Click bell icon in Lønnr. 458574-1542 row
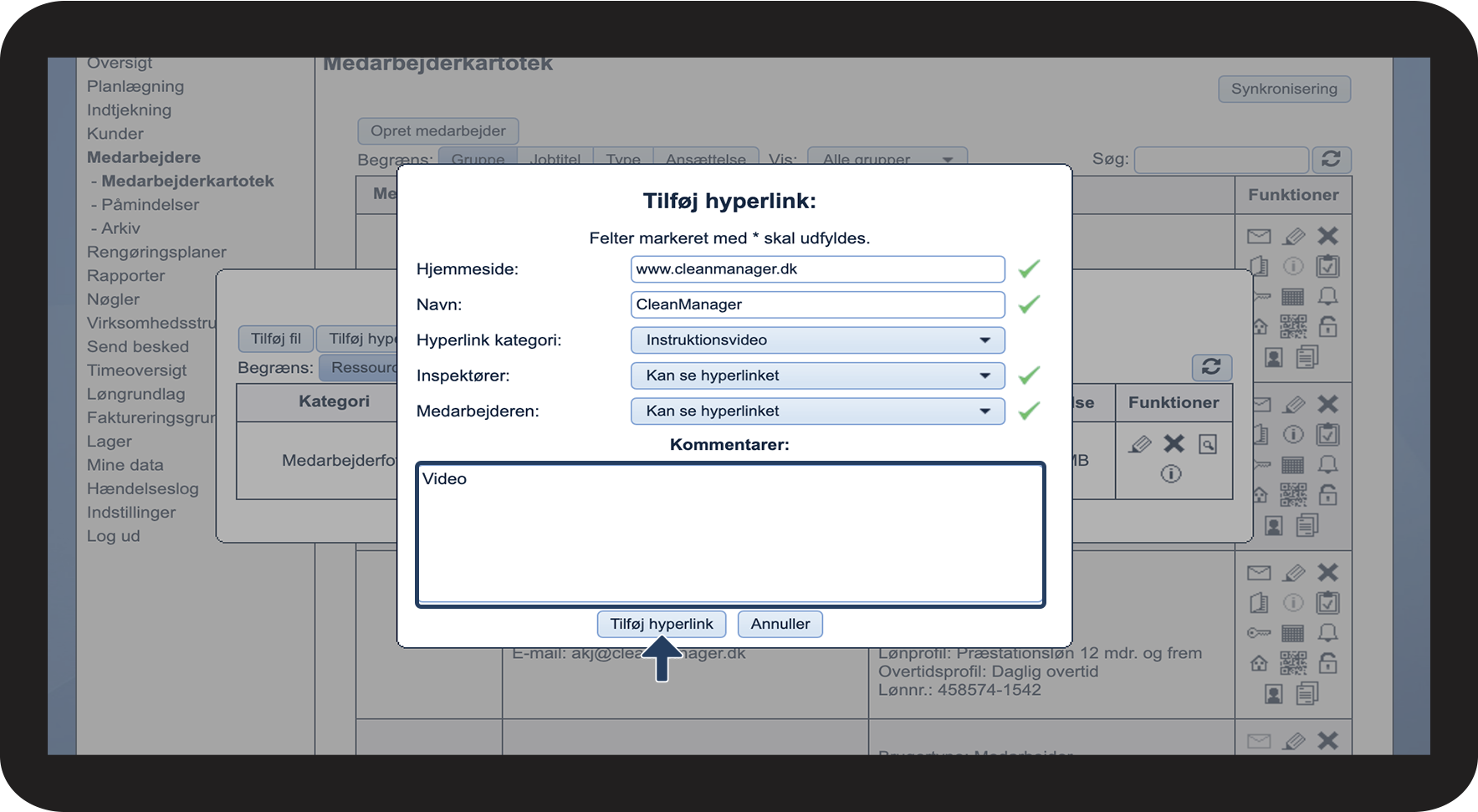The image size is (1478, 812). pyautogui.click(x=1328, y=633)
